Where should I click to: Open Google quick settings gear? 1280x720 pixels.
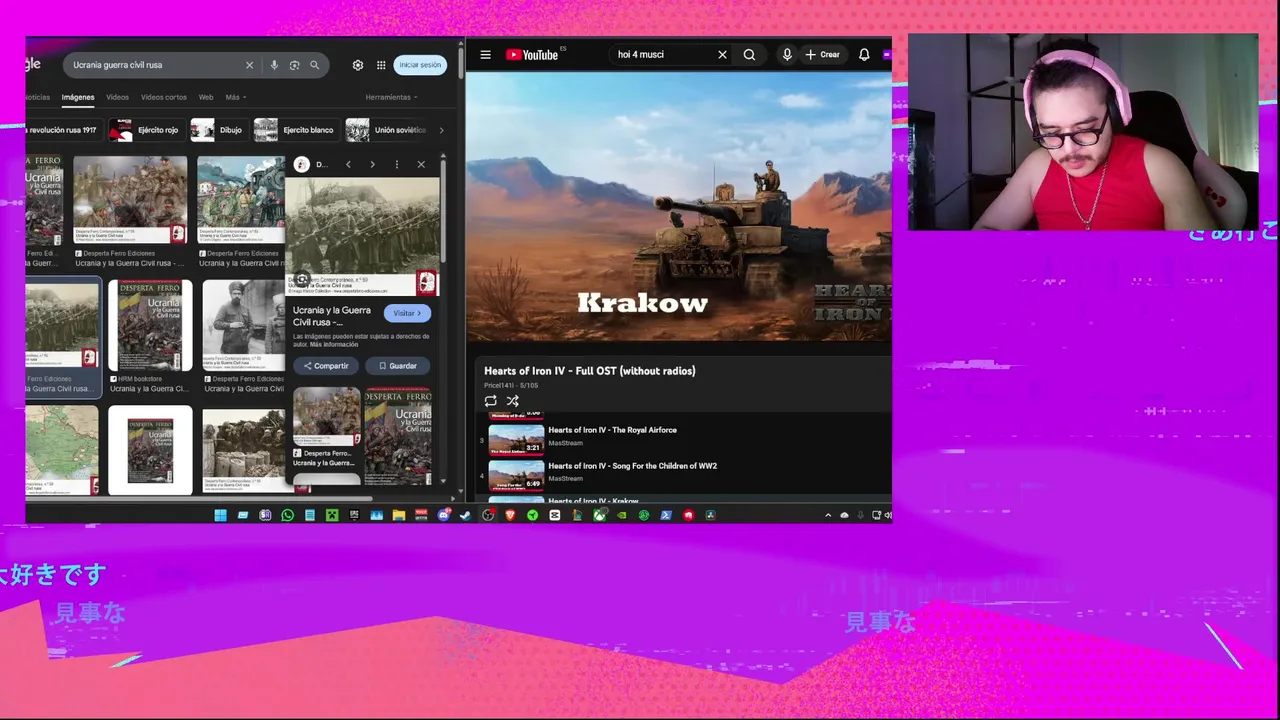pyautogui.click(x=358, y=65)
